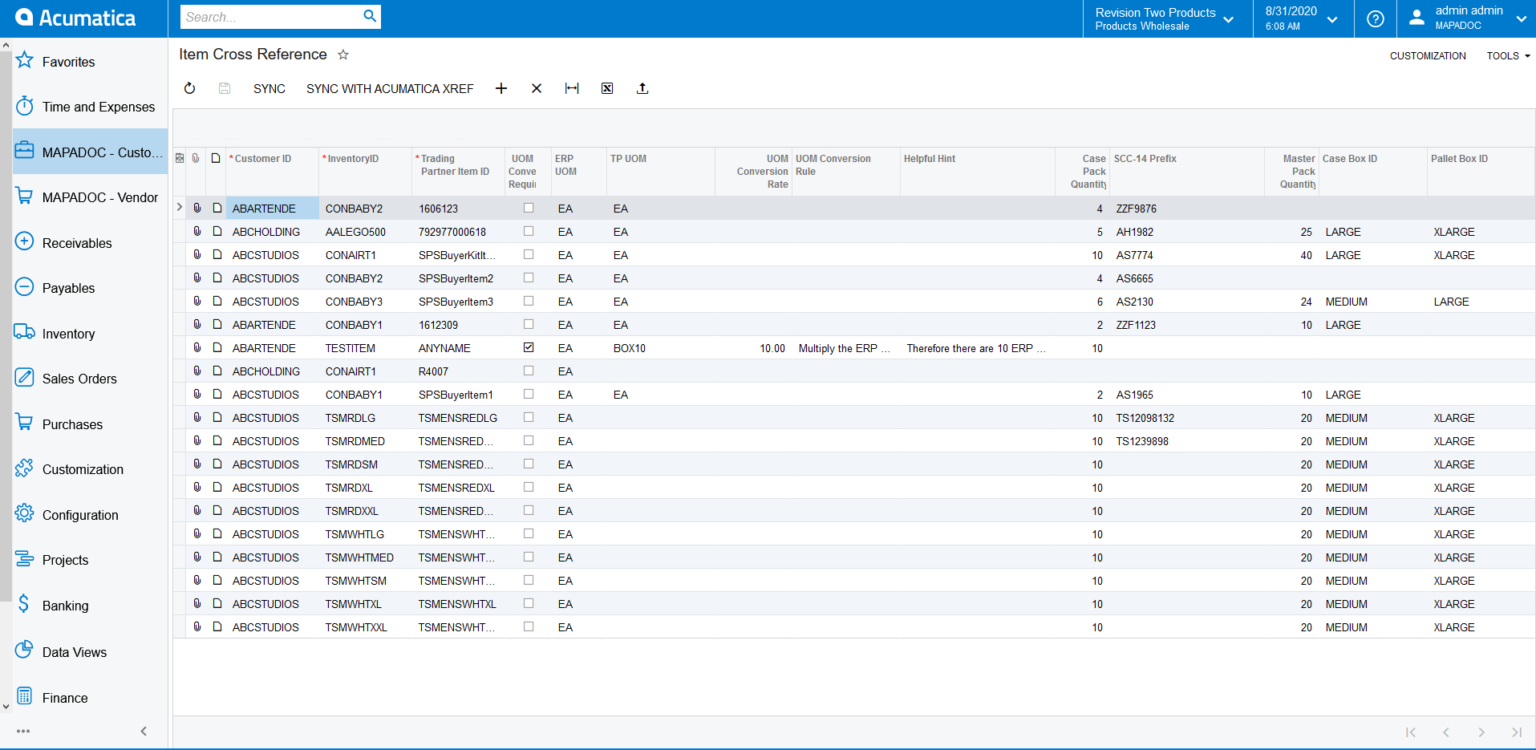This screenshot has height=750, width=1536.
Task: Open the help question mark icon
Action: click(x=1376, y=18)
